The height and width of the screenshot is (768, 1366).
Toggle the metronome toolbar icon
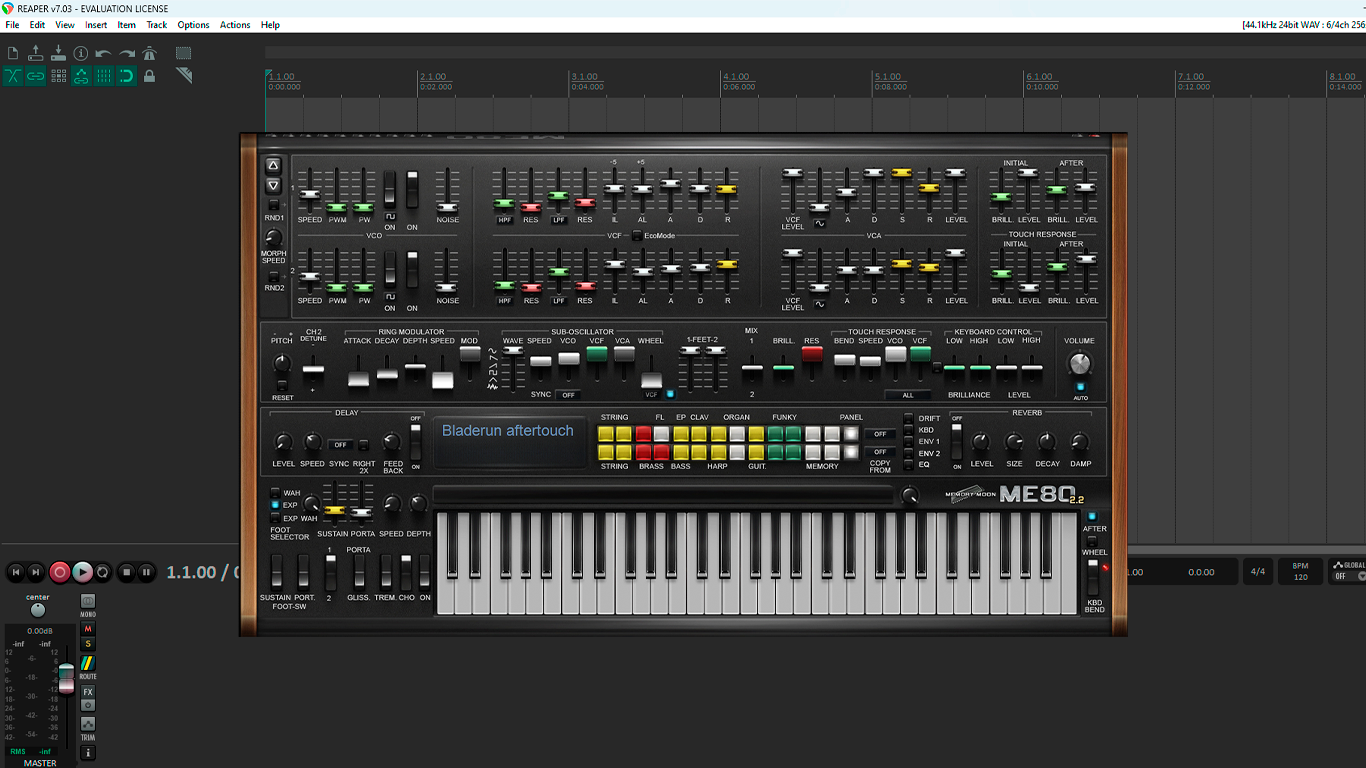coord(150,53)
